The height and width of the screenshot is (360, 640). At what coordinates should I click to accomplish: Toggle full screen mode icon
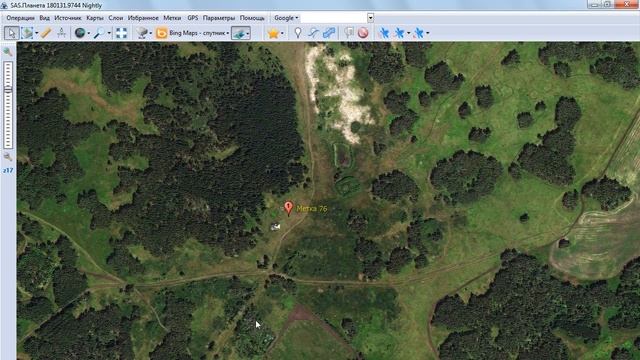coord(121,33)
